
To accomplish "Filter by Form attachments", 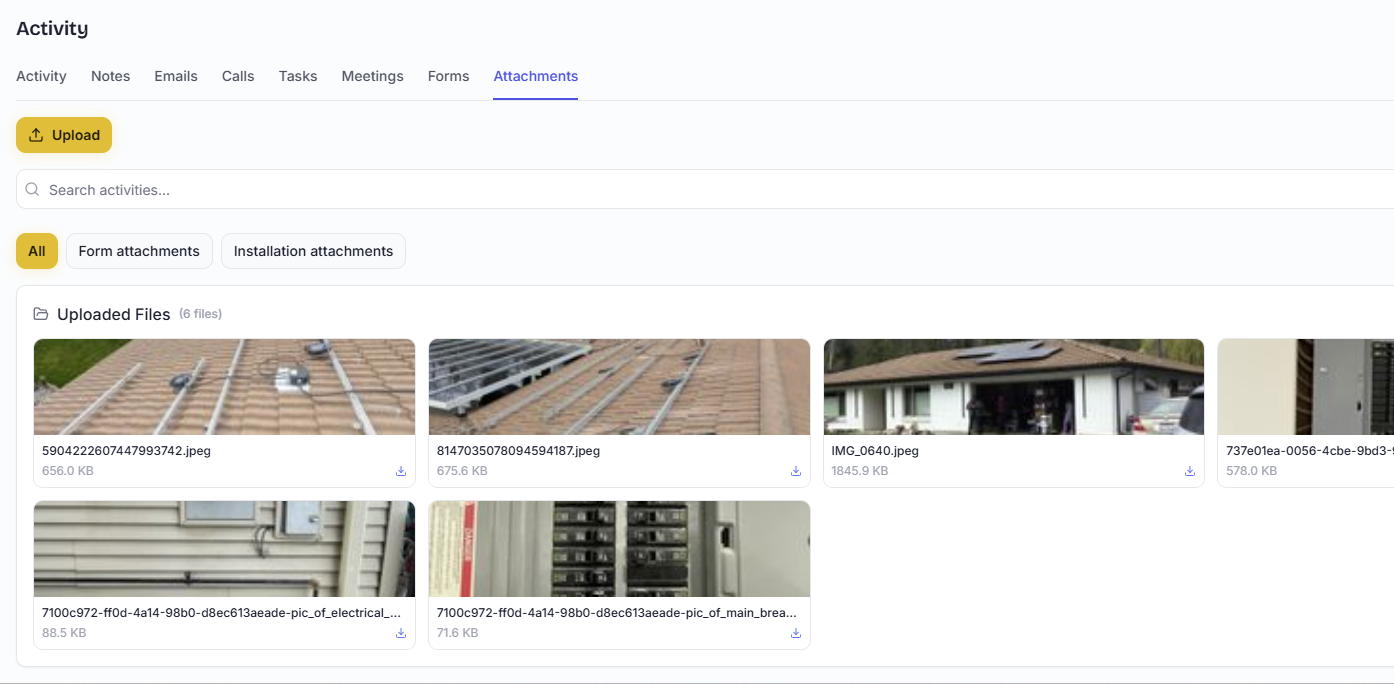I will [139, 251].
